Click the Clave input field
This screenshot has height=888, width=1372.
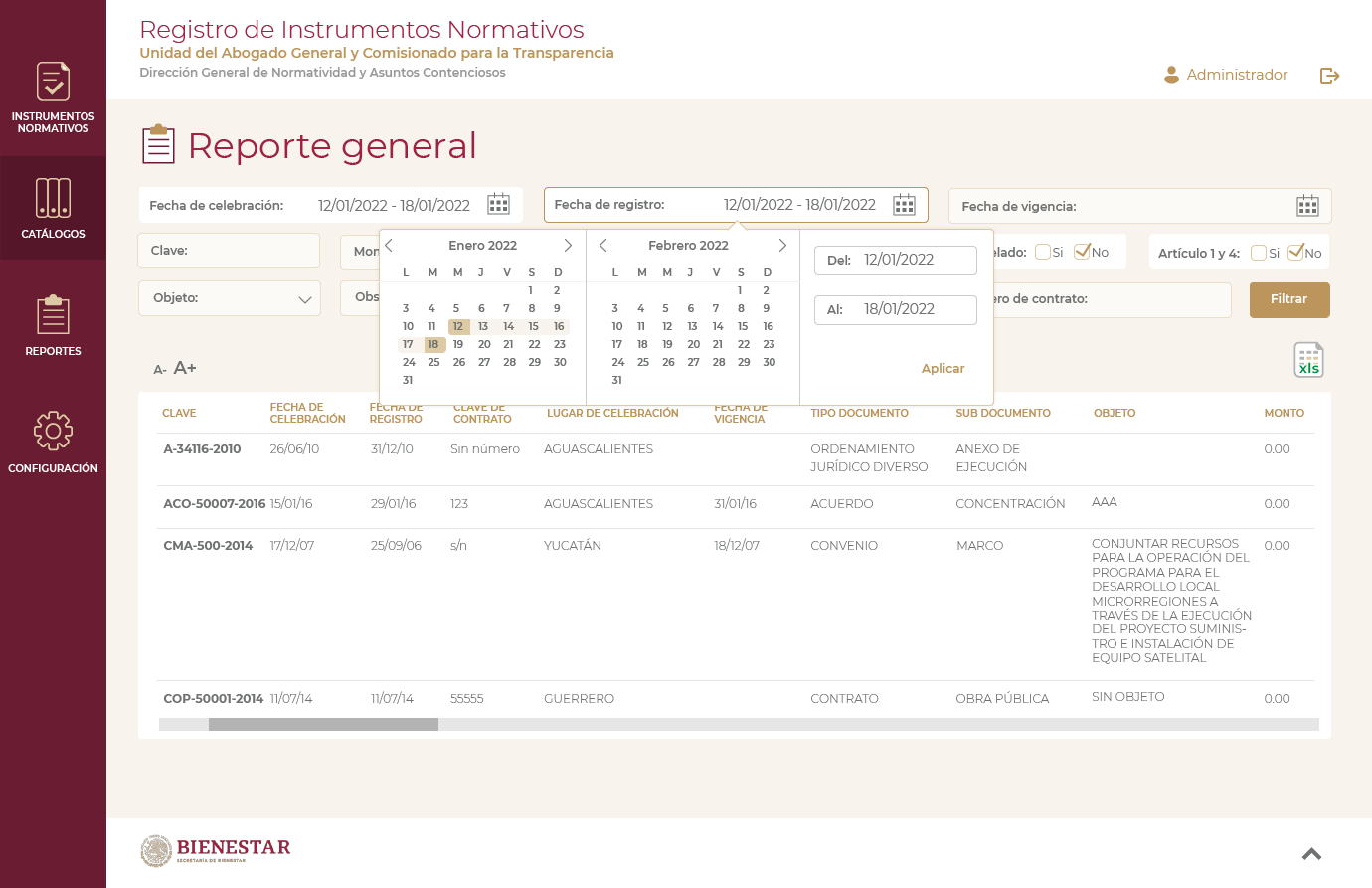[x=229, y=251]
